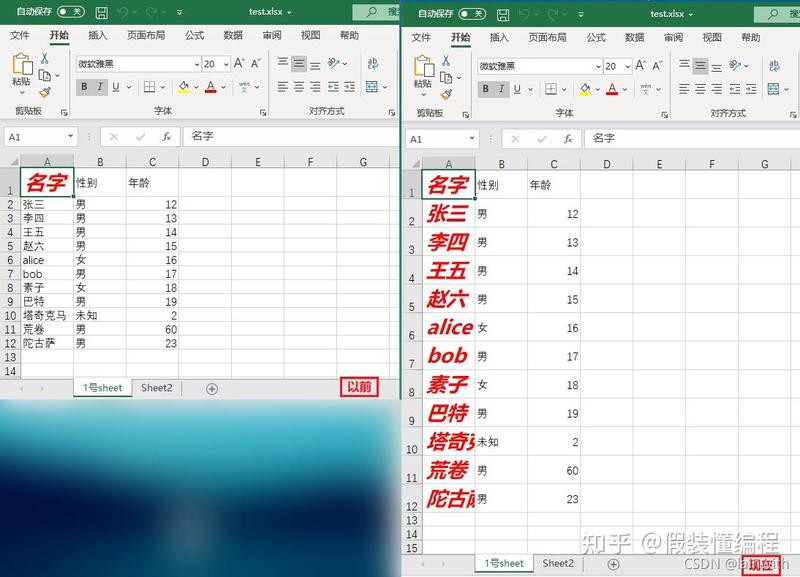Click Paste icon in left window

[22, 64]
